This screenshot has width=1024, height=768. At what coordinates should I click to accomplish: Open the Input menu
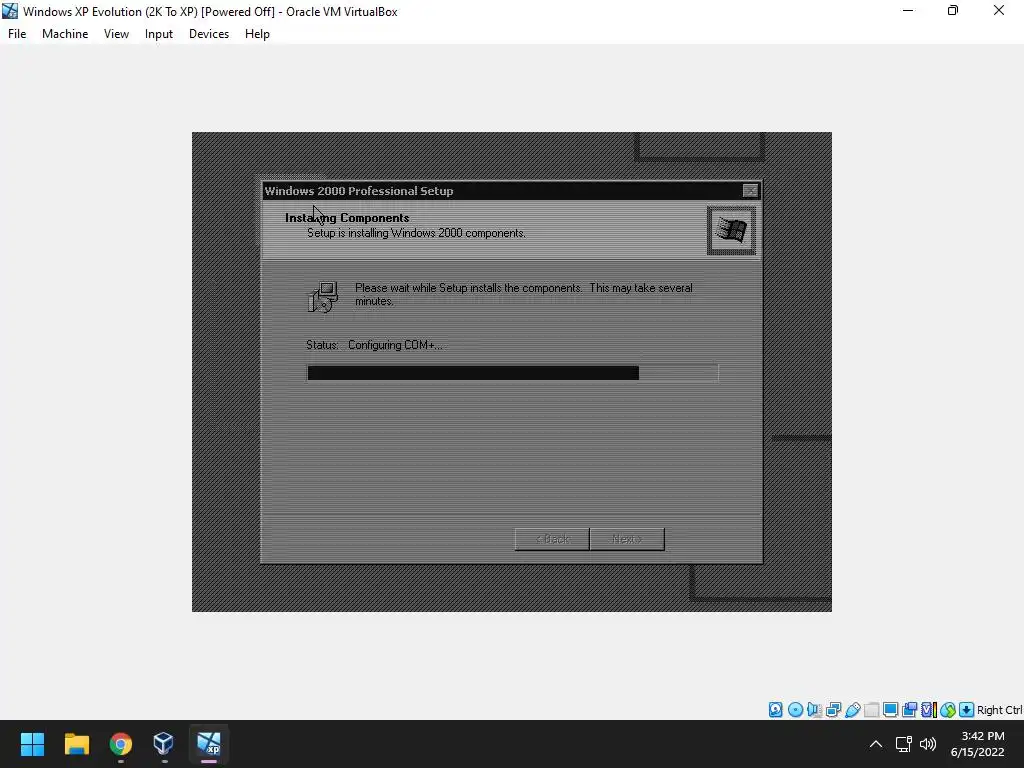pyautogui.click(x=159, y=34)
